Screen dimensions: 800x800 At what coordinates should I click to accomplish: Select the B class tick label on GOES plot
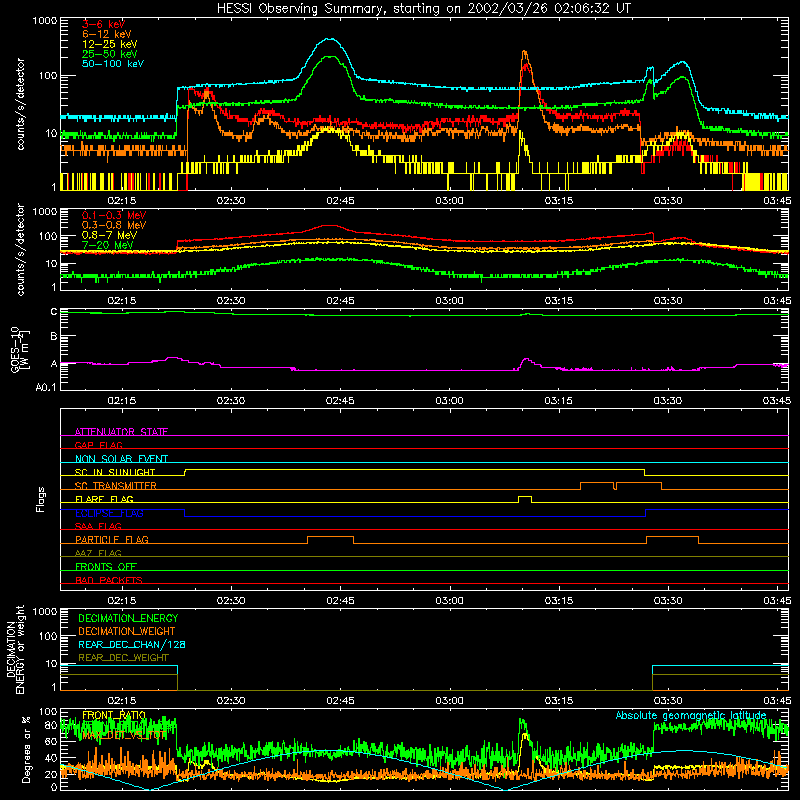(54, 337)
